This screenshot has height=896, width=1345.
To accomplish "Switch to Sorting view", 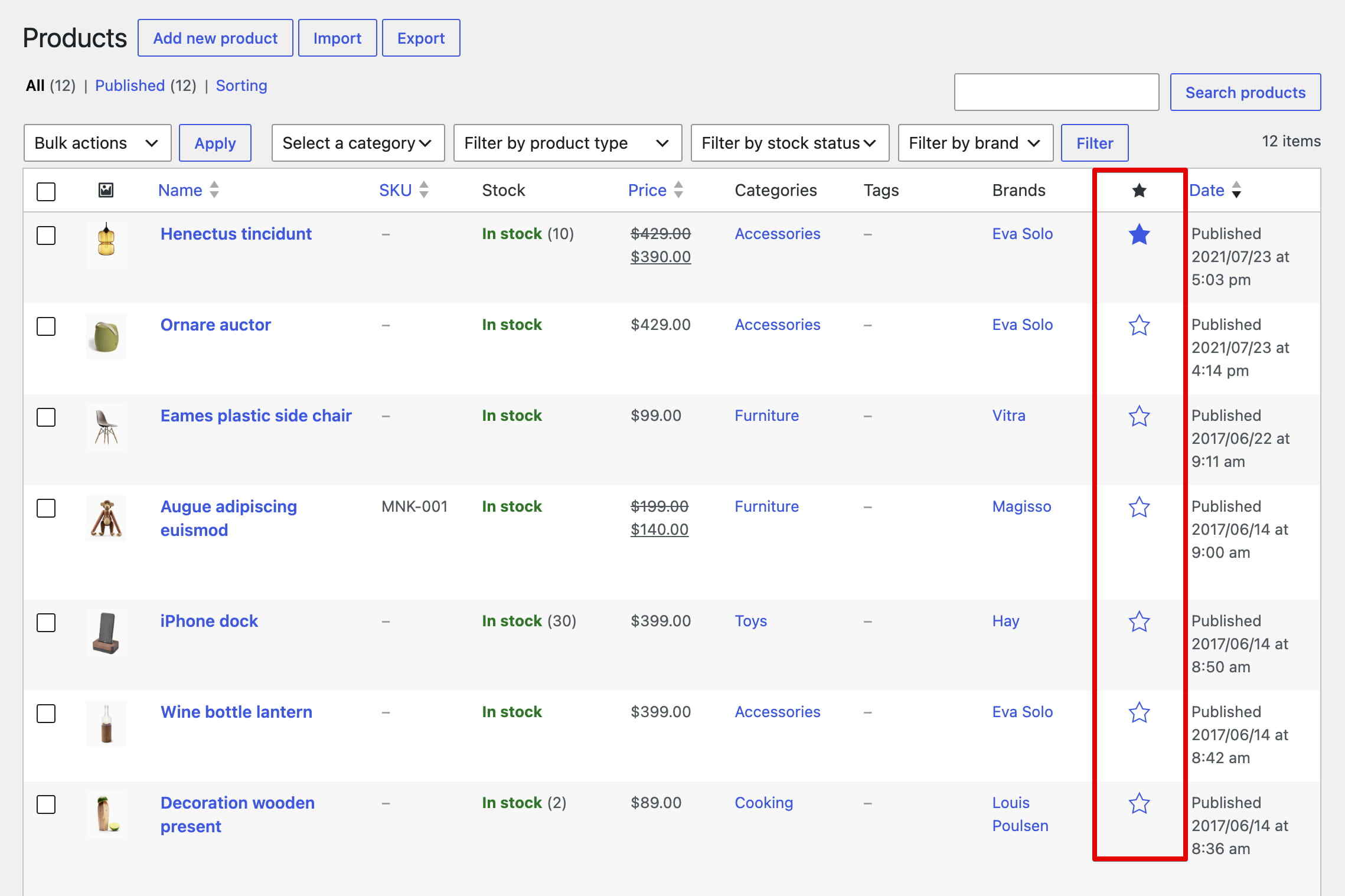I will tap(241, 86).
